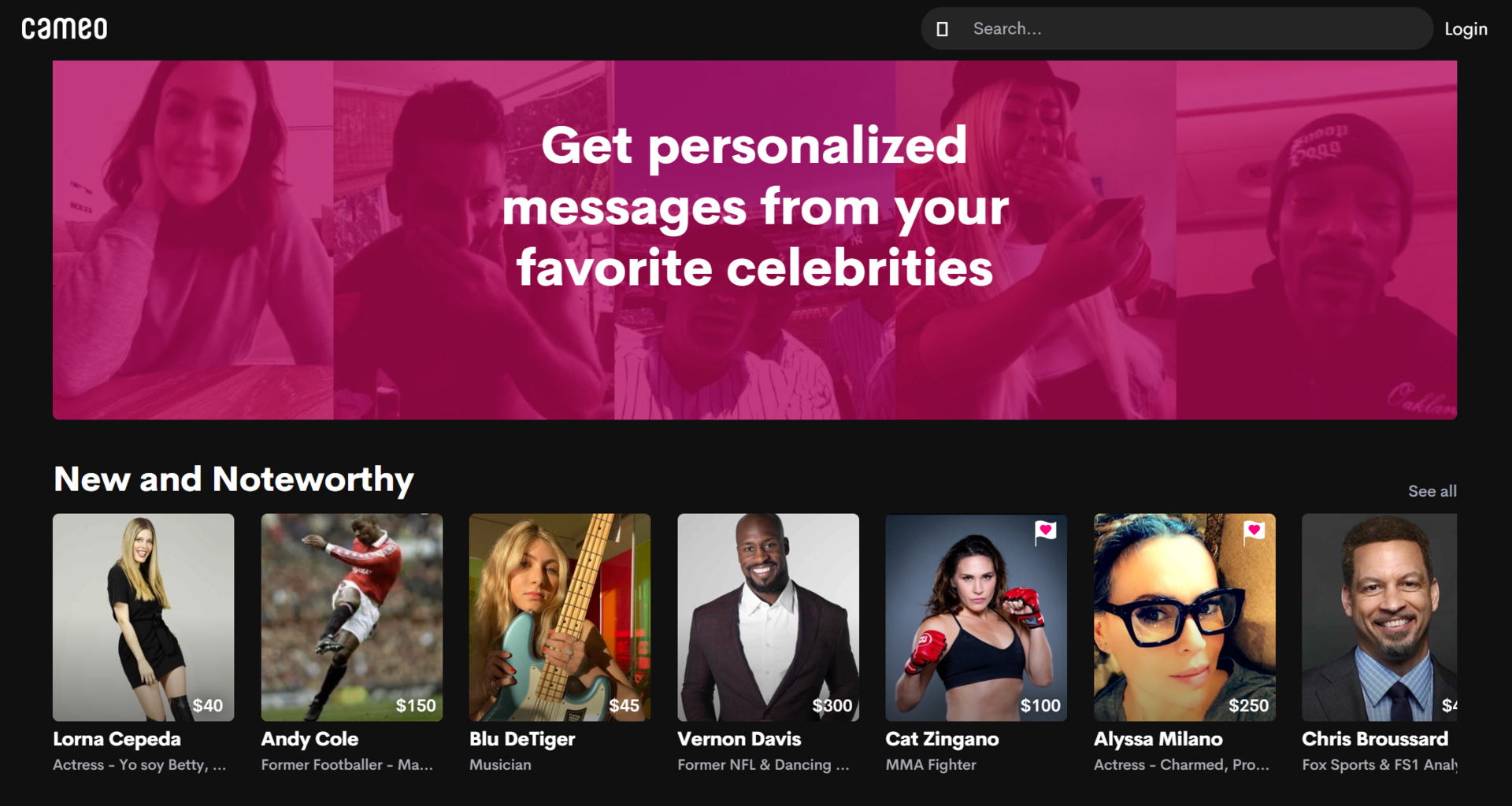The width and height of the screenshot is (1512, 806).
Task: Click the Andy Cole name link
Action: coord(309,739)
